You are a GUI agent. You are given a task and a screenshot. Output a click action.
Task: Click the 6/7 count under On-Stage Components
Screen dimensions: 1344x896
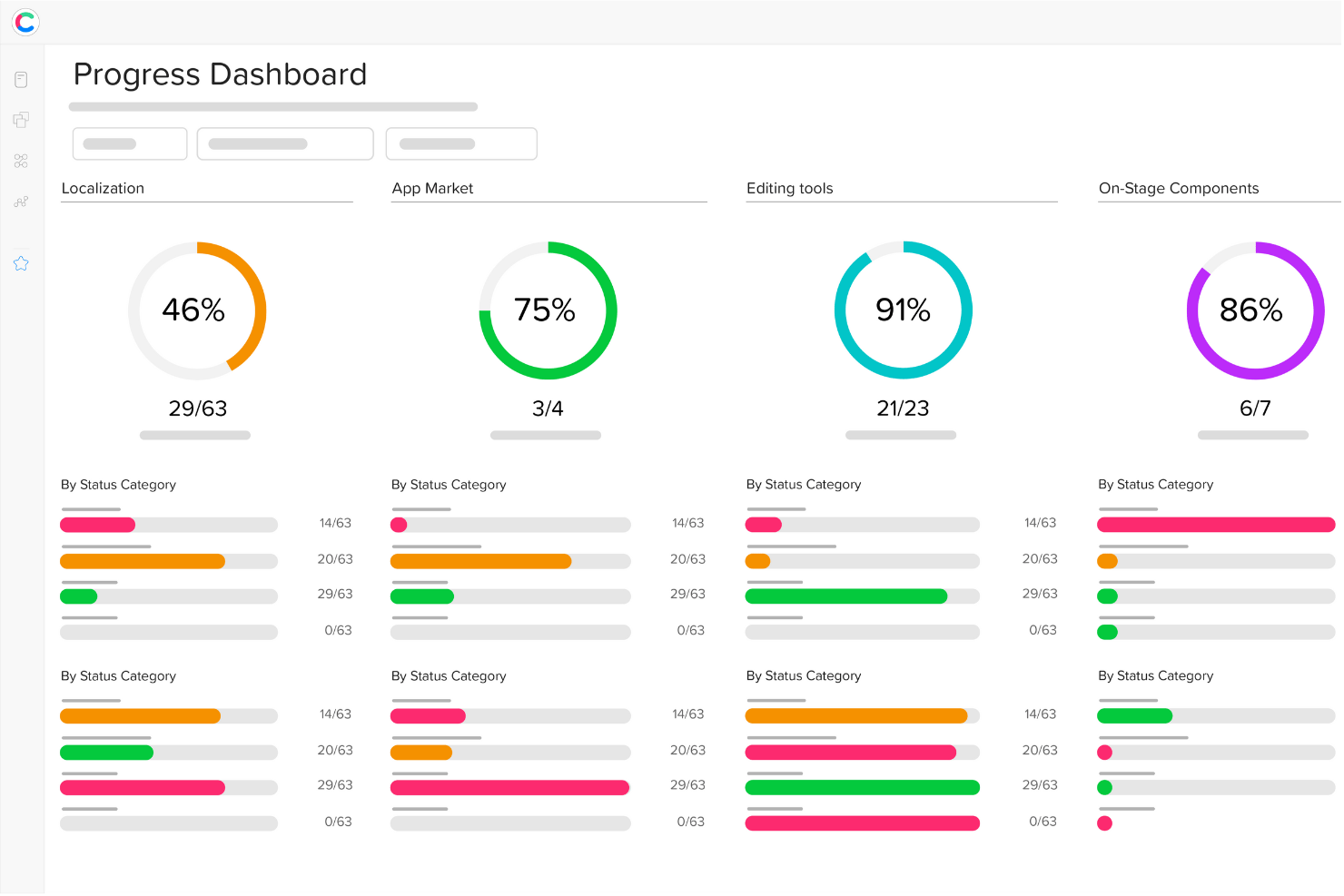click(1255, 409)
